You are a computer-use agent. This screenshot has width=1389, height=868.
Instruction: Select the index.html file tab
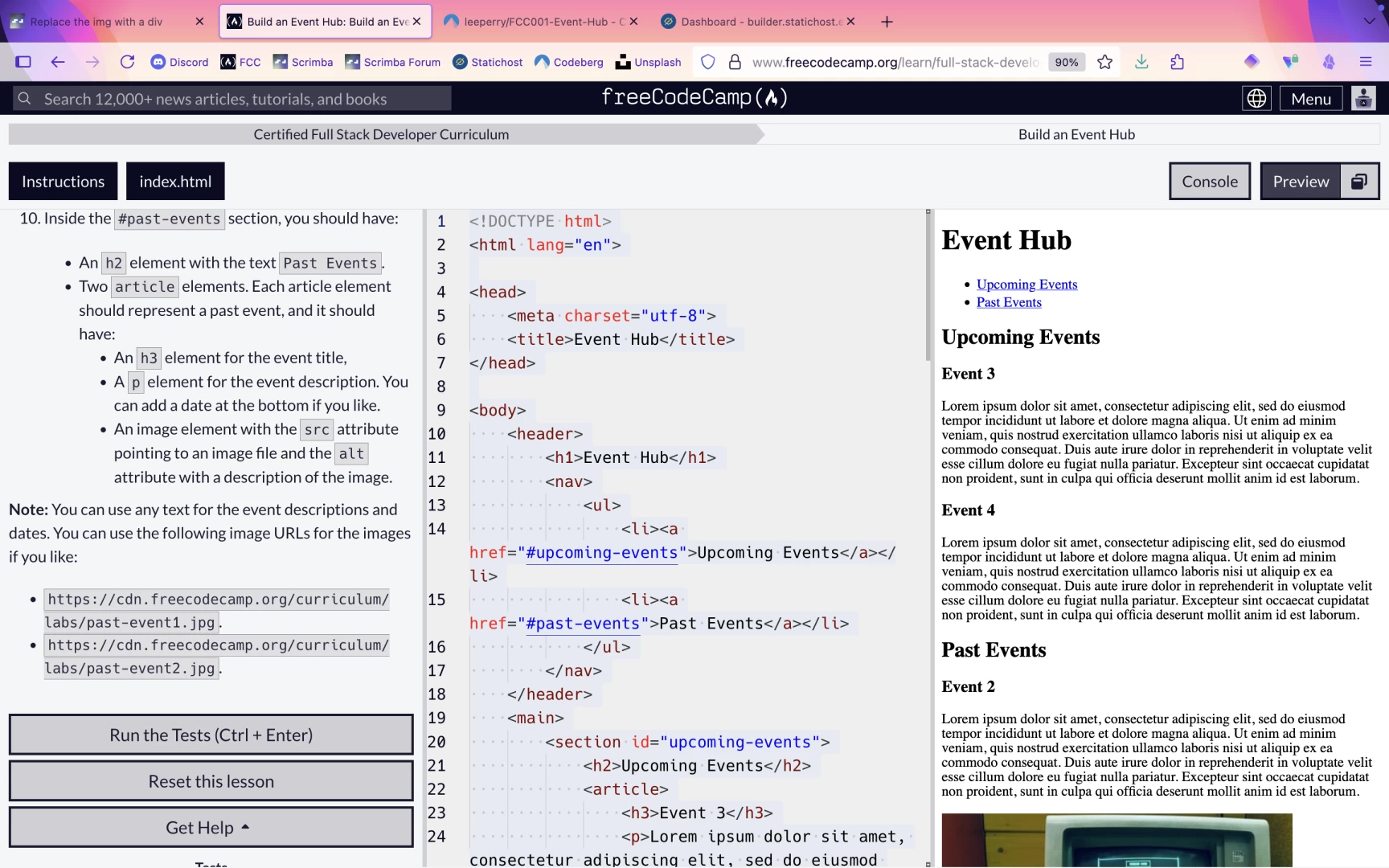click(x=175, y=182)
